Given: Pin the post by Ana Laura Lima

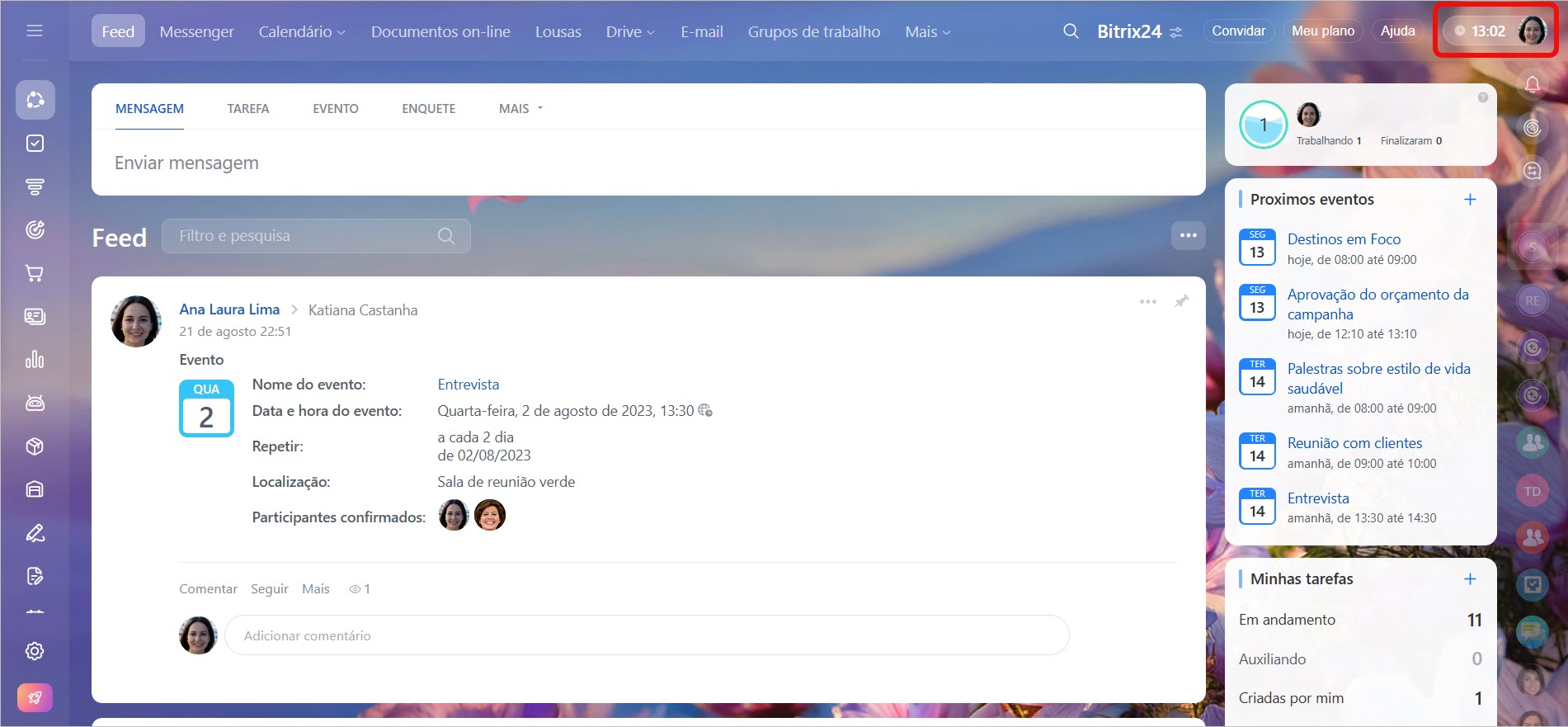Looking at the screenshot, I should coord(1181,301).
